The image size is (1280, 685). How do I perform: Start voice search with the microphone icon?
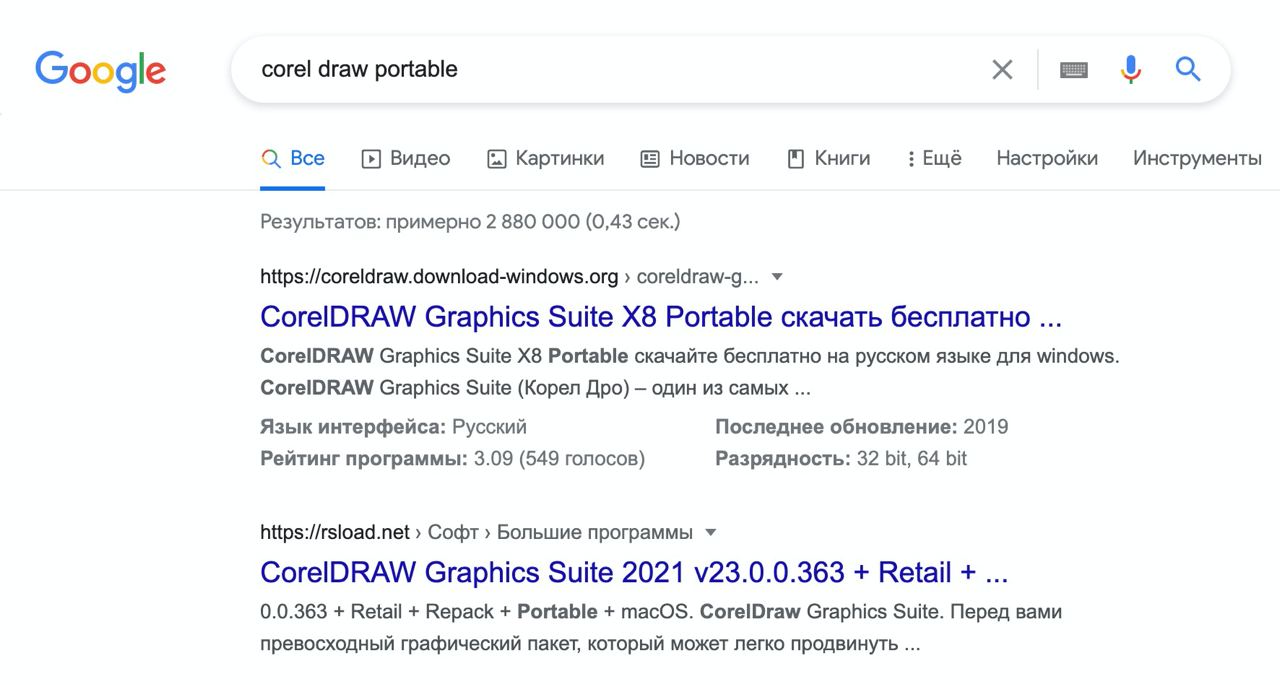tap(1131, 69)
